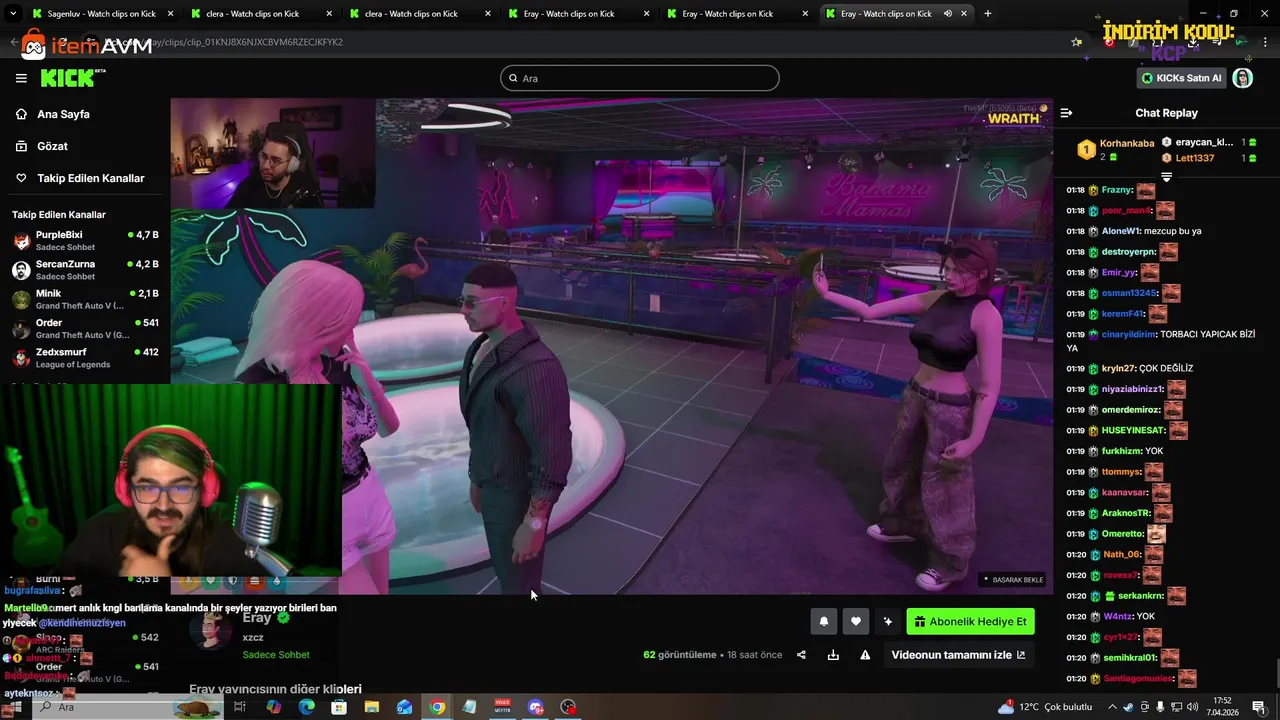Click the Steam tray icon

1129,707
